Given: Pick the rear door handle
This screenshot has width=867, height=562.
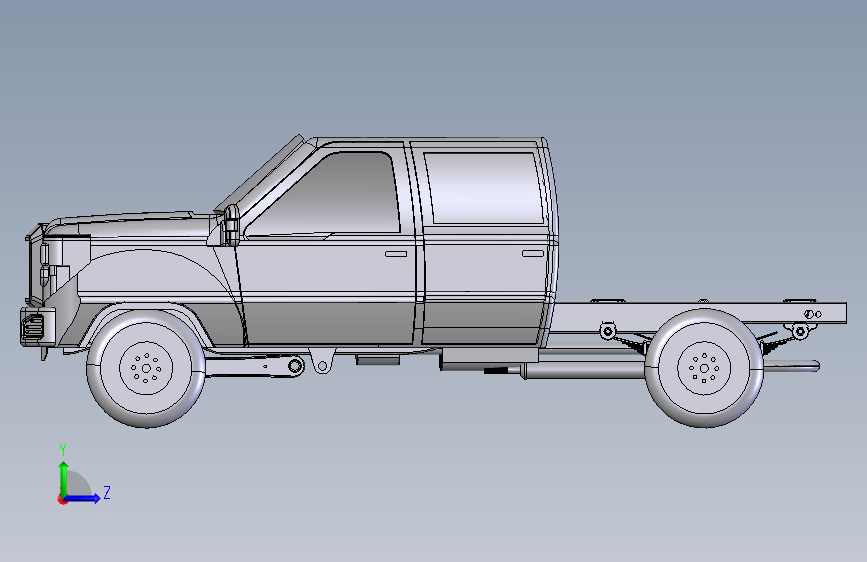Looking at the screenshot, I should [532, 253].
